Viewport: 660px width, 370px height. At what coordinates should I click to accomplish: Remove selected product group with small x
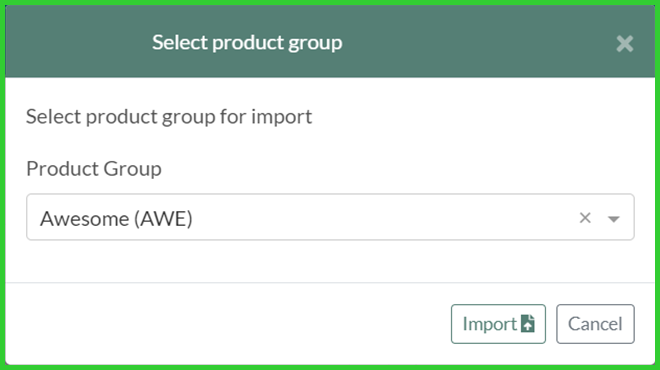[x=585, y=218]
